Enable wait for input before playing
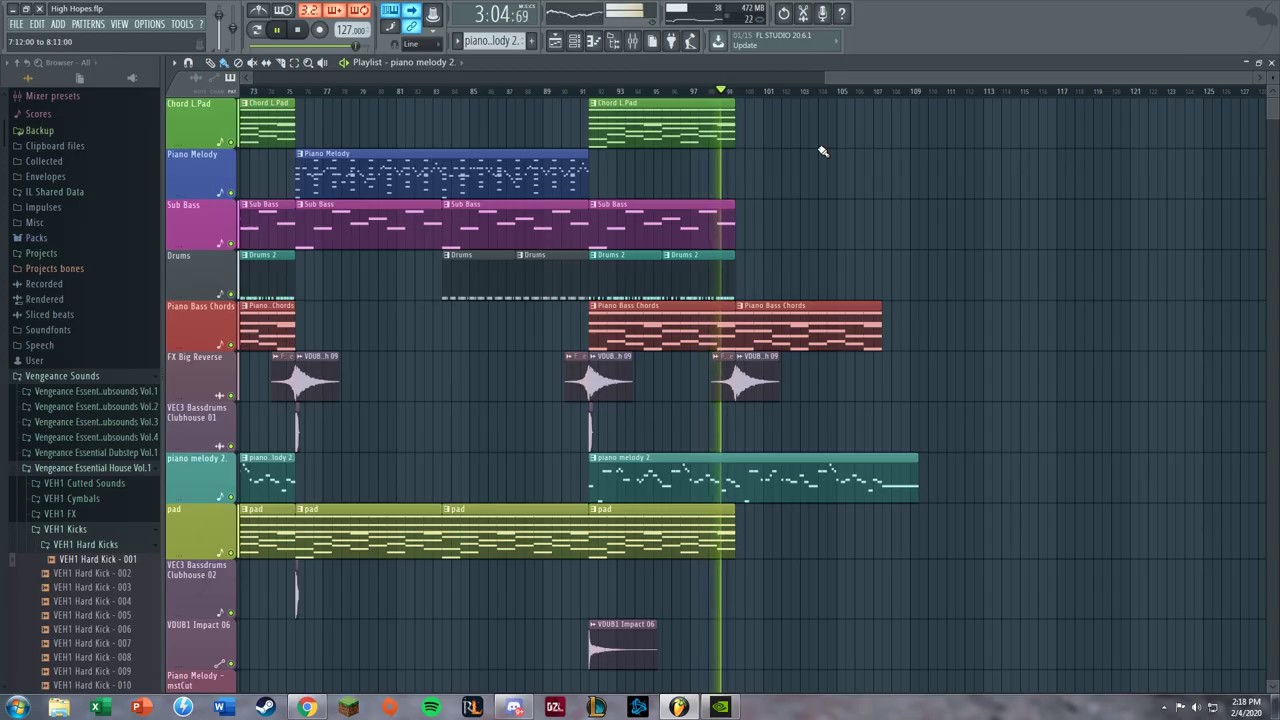This screenshot has height=720, width=1280. 283,10
